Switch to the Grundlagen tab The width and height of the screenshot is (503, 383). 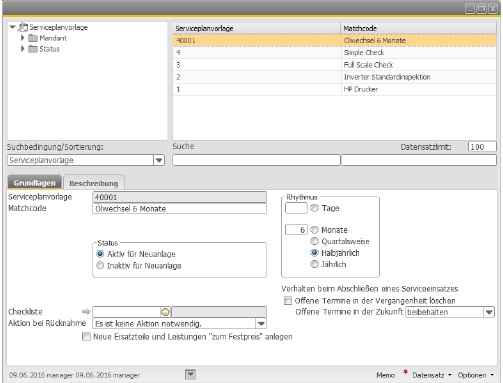coord(35,183)
